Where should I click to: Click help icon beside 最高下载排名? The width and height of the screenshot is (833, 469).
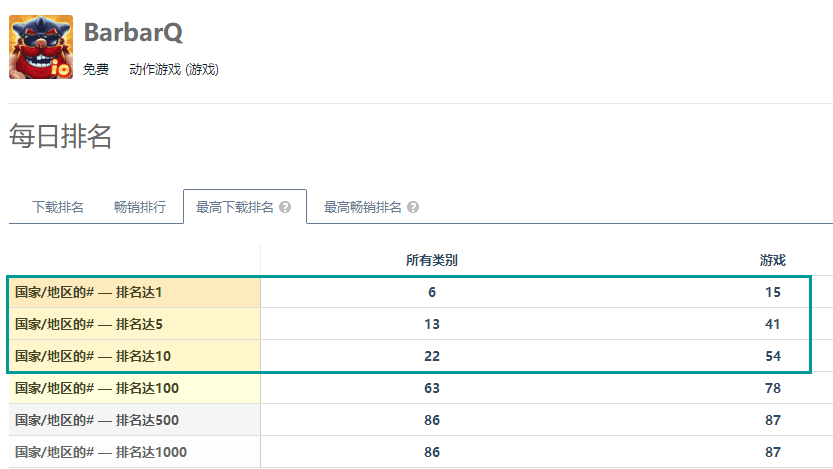pos(285,207)
